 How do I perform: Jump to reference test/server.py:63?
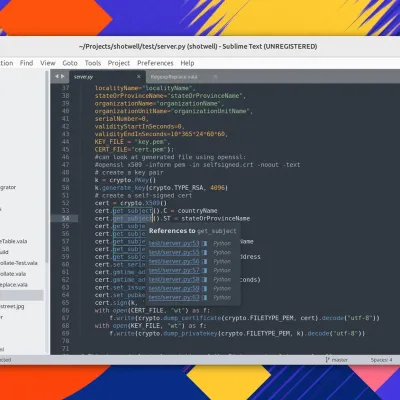tap(174, 298)
